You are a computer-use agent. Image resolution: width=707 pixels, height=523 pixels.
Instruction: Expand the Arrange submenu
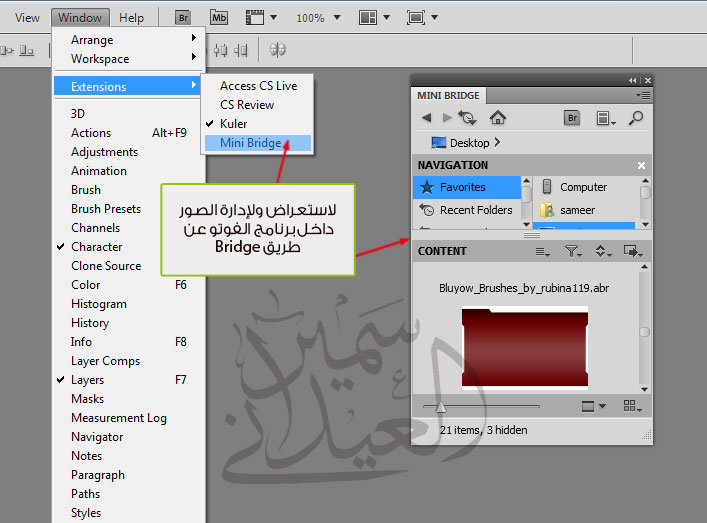coord(92,40)
